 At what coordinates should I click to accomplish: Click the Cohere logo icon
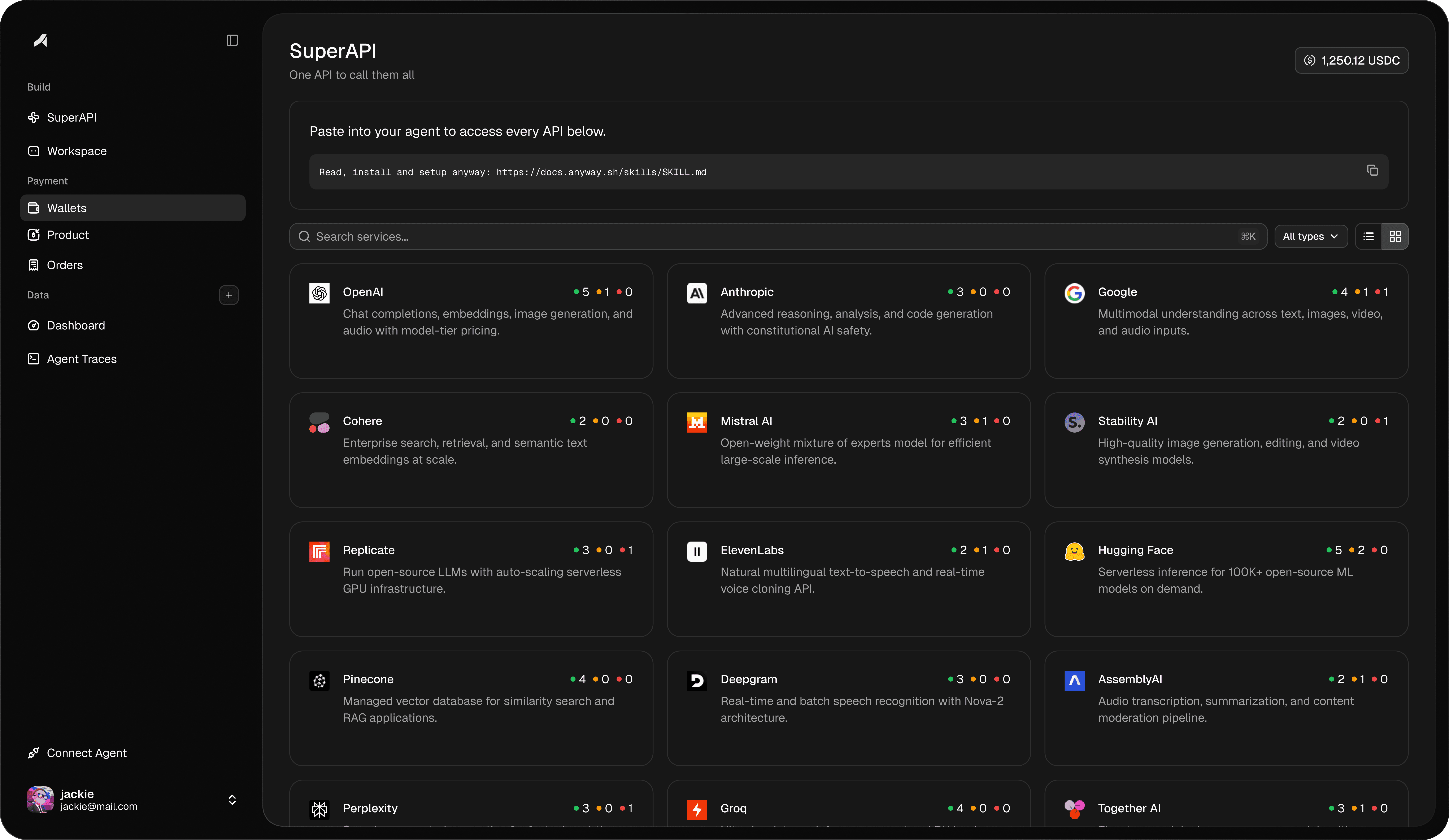pyautogui.click(x=319, y=423)
